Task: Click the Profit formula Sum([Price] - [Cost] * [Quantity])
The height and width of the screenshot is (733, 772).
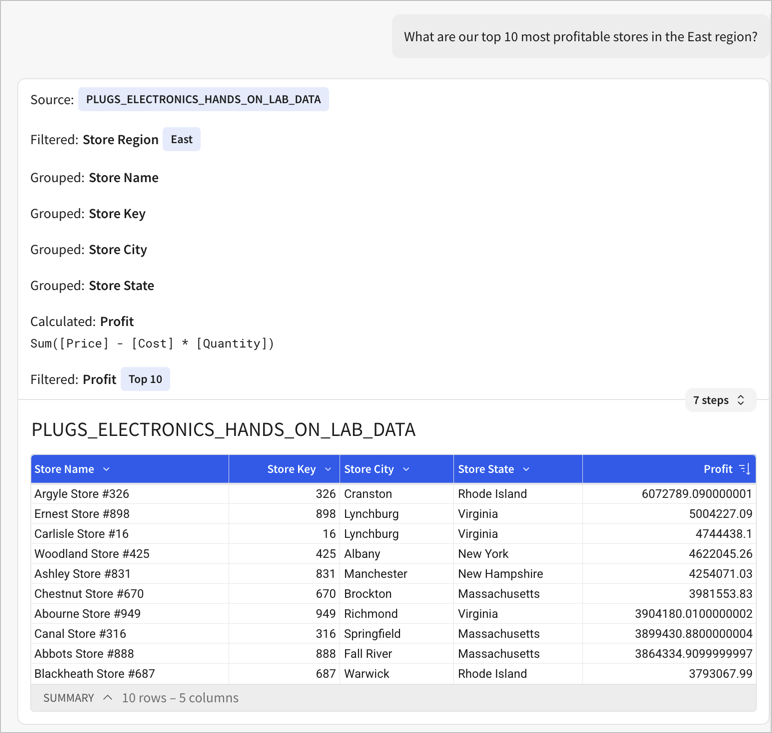Action: click(152, 344)
